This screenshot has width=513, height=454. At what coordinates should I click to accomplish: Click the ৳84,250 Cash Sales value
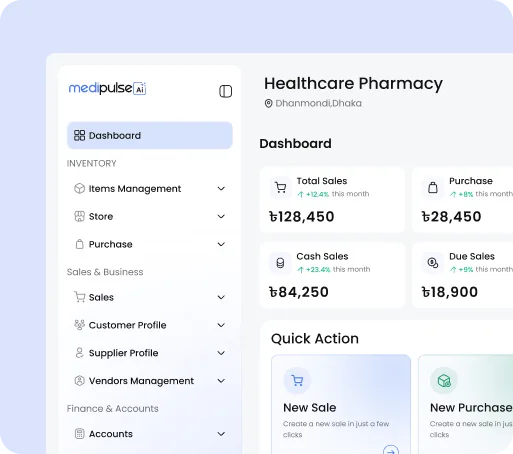coord(299,292)
